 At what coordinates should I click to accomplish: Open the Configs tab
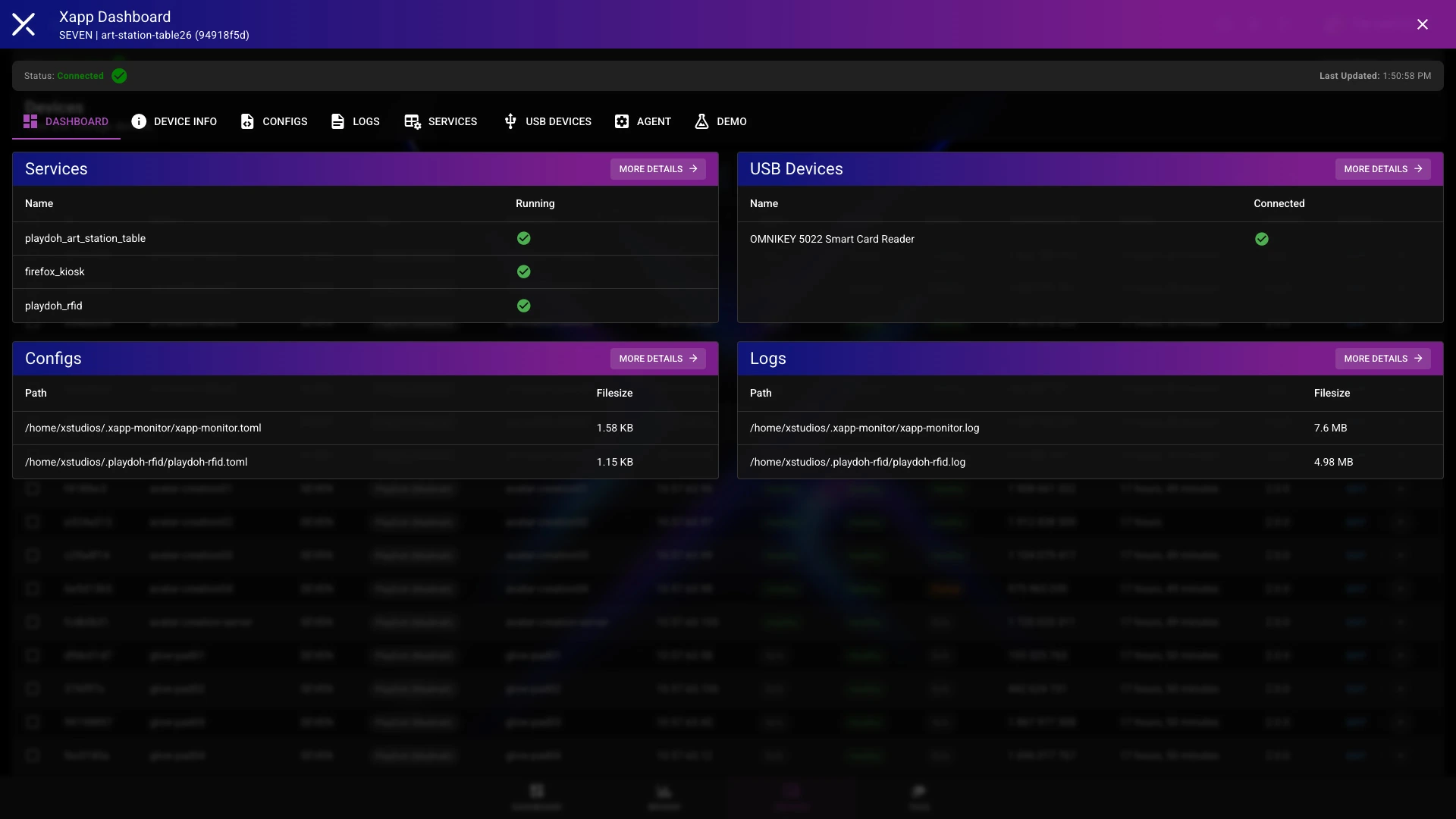click(274, 121)
